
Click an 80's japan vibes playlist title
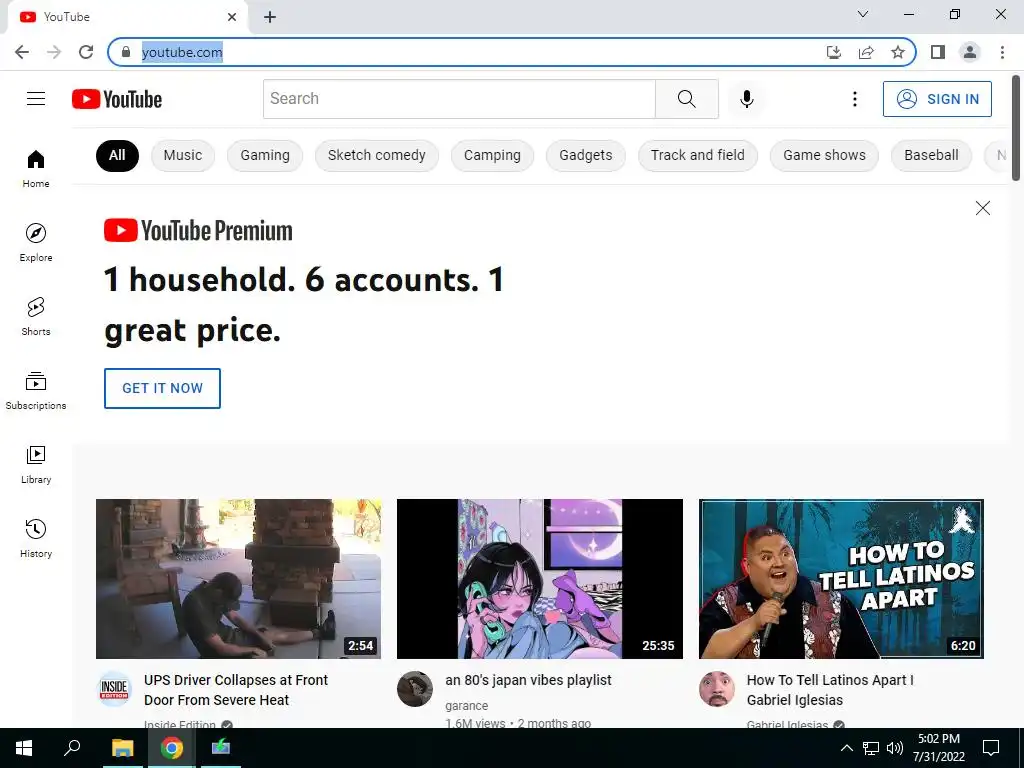click(x=528, y=680)
